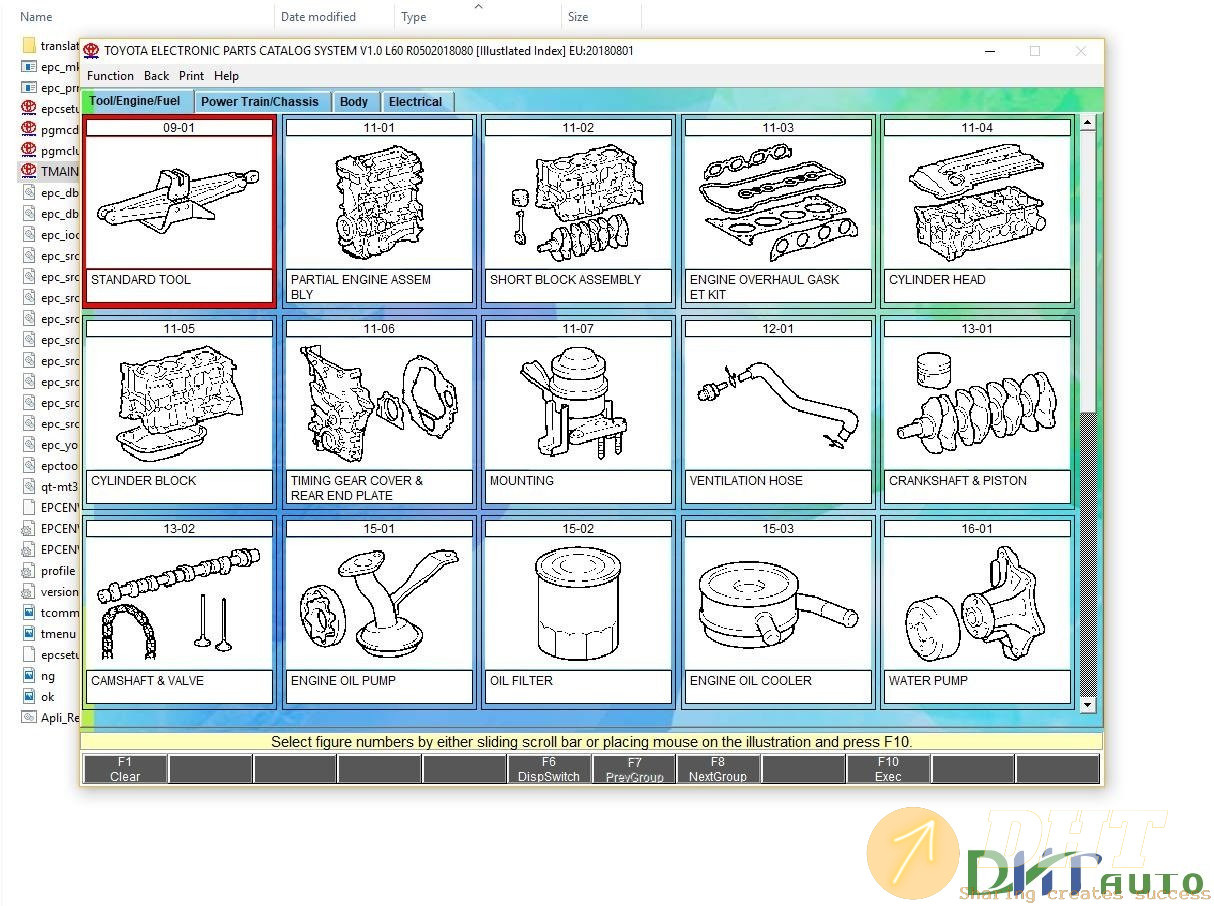Select the epc_ioc file in Explorer
1214x906 pixels.
coord(48,234)
